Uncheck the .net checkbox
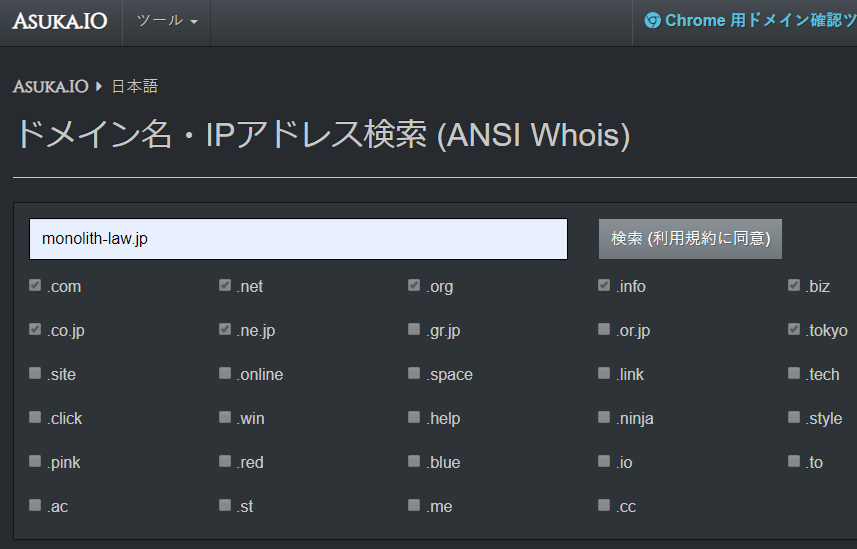Image resolution: width=857 pixels, height=549 pixels. point(225,285)
